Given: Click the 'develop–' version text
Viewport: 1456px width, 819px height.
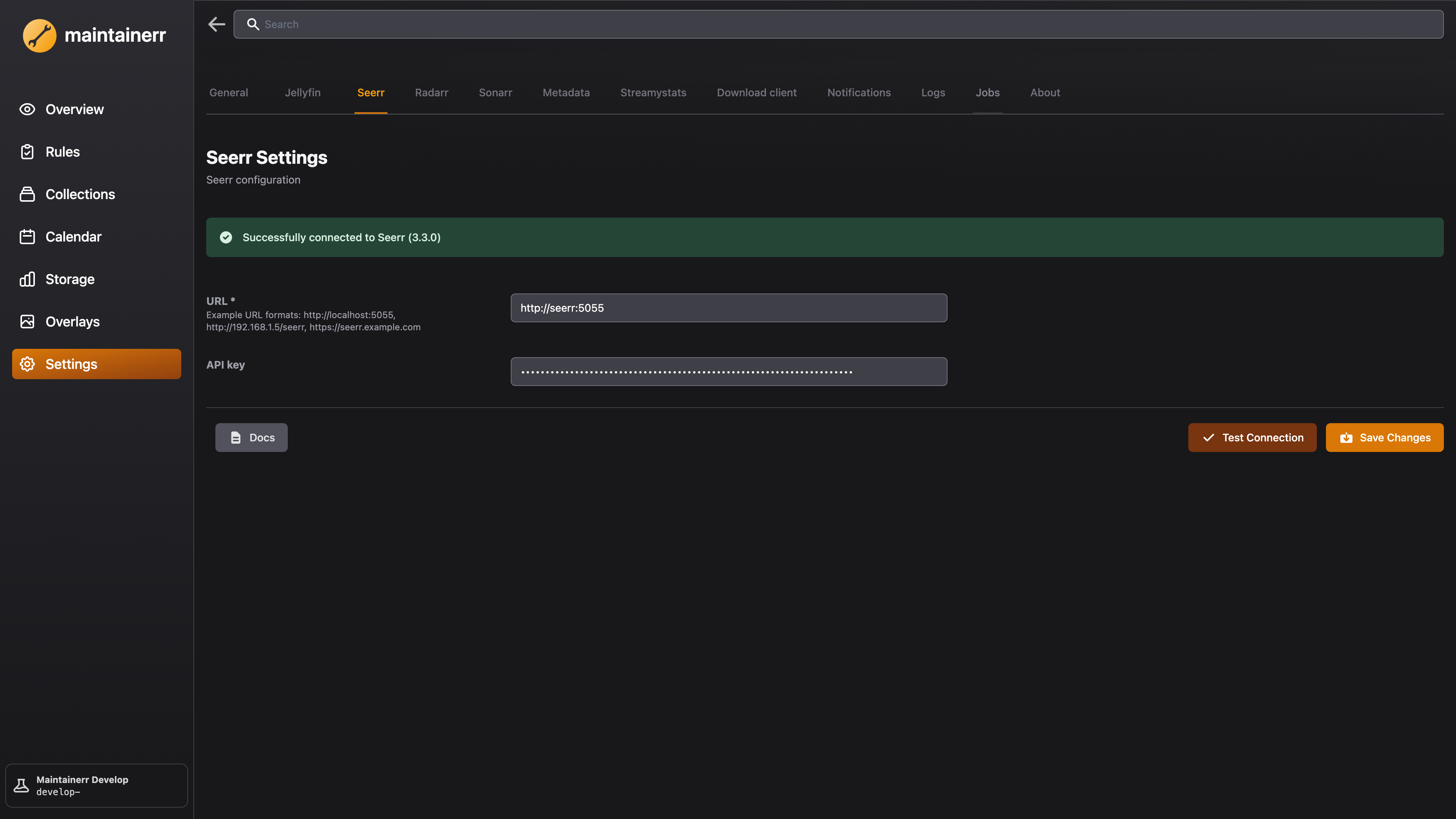Looking at the screenshot, I should pyautogui.click(x=58, y=792).
